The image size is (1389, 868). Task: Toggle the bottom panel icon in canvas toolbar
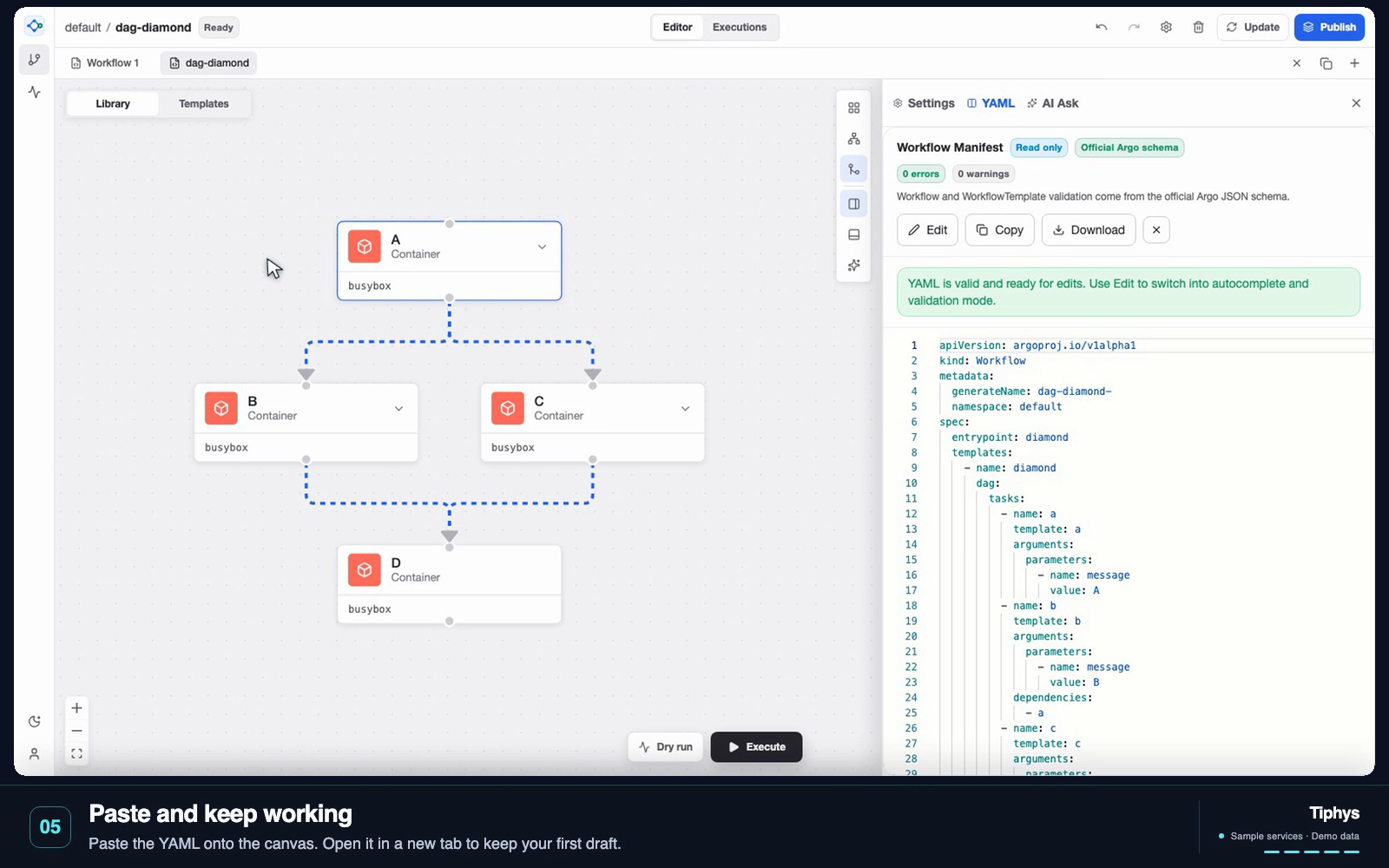pos(854,235)
